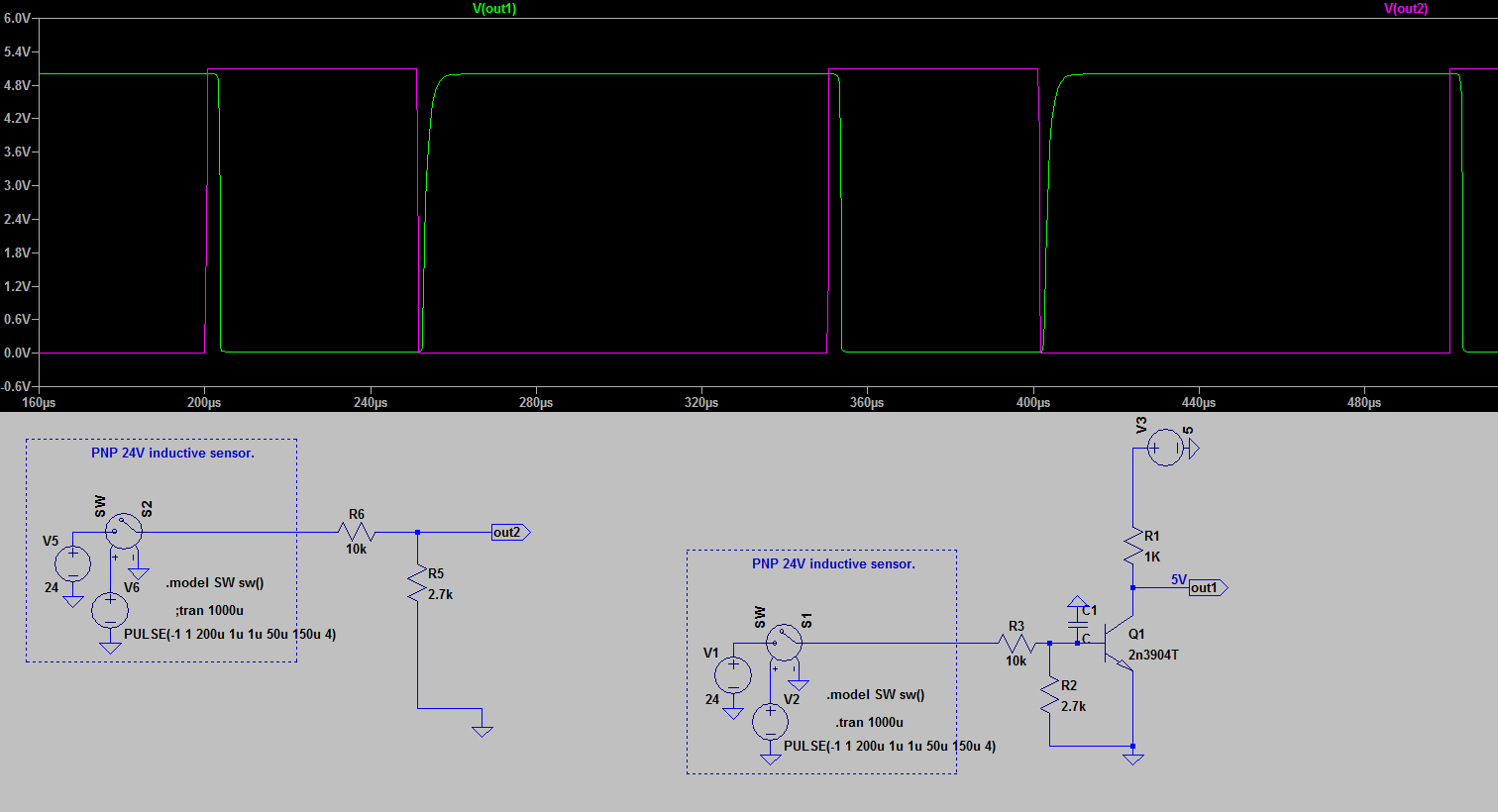Click 'PNP 24V inductive sensor.' title above S2
1498x812 pixels.
(x=172, y=454)
